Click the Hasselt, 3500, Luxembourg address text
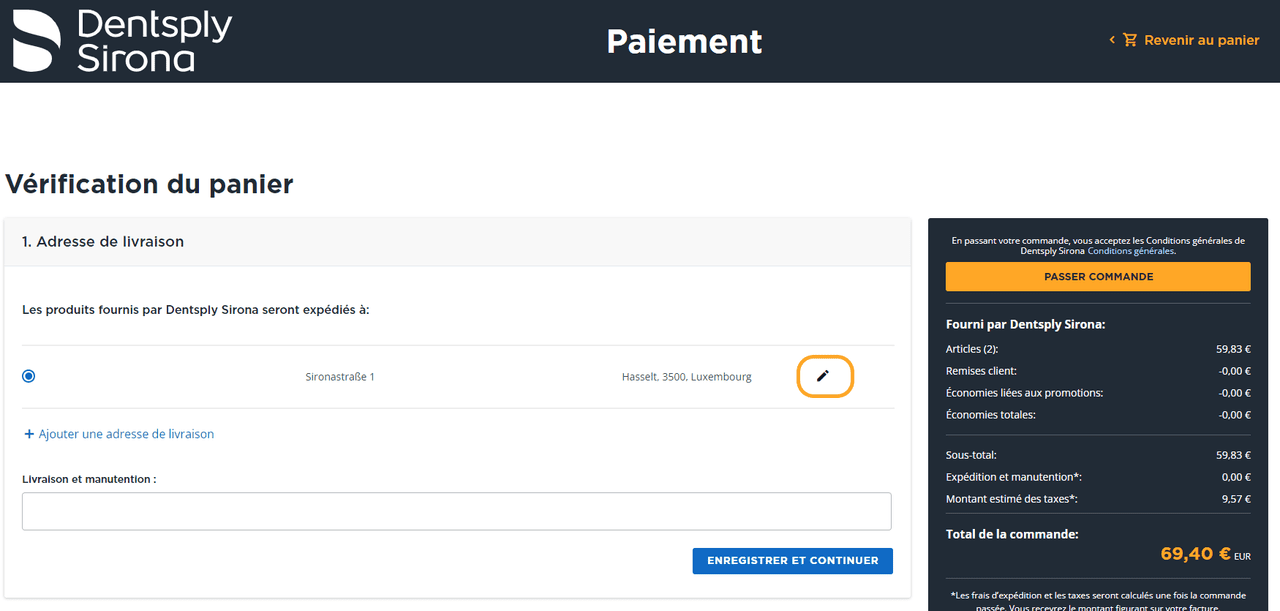Screen dimensions: 1280x611 [686, 377]
